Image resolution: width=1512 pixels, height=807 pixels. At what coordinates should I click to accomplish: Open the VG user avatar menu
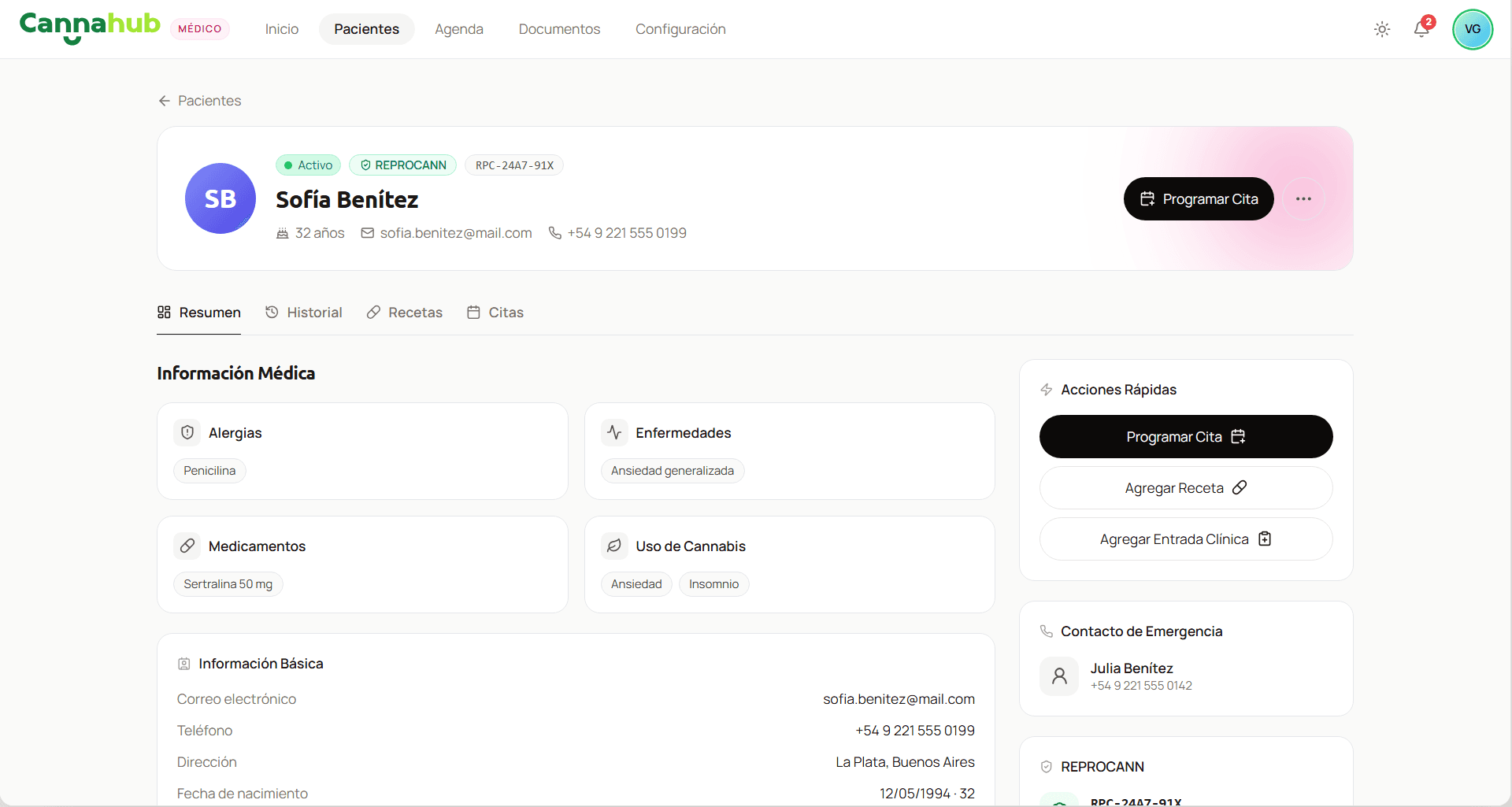[x=1473, y=29]
